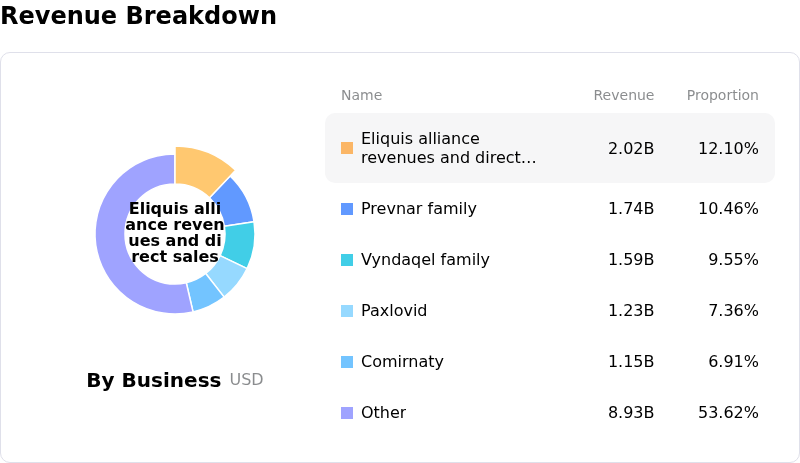Image resolution: width=800 pixels, height=463 pixels.
Task: Click the Comirnaty legend color square
Action: [x=347, y=362]
